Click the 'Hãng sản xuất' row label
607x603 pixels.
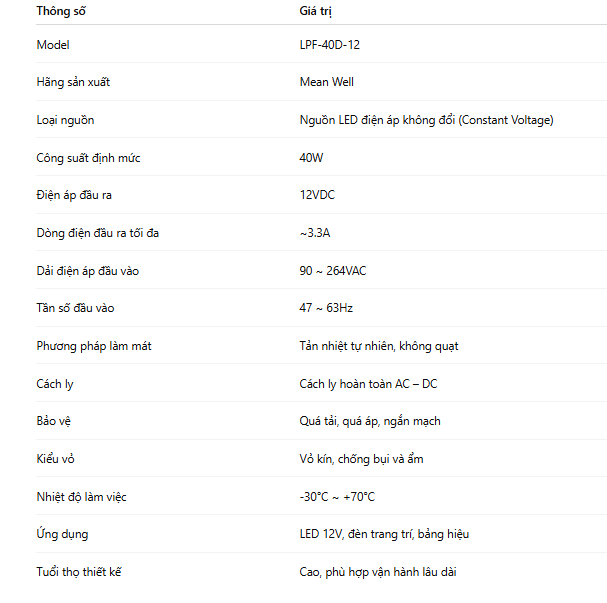73,82
